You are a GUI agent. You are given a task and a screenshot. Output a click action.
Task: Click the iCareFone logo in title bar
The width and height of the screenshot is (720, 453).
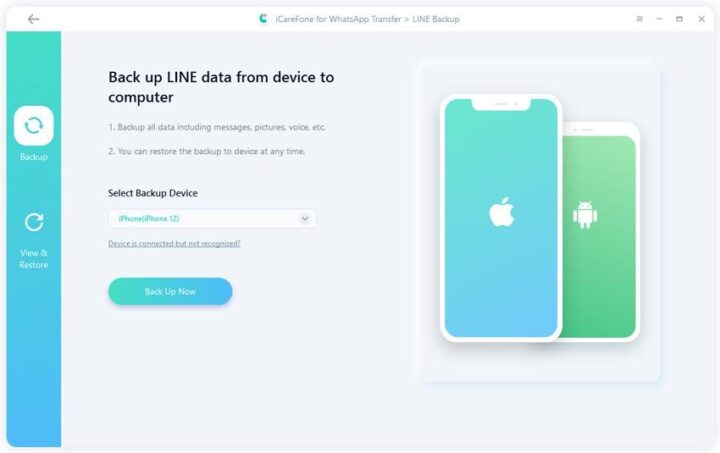pos(263,19)
